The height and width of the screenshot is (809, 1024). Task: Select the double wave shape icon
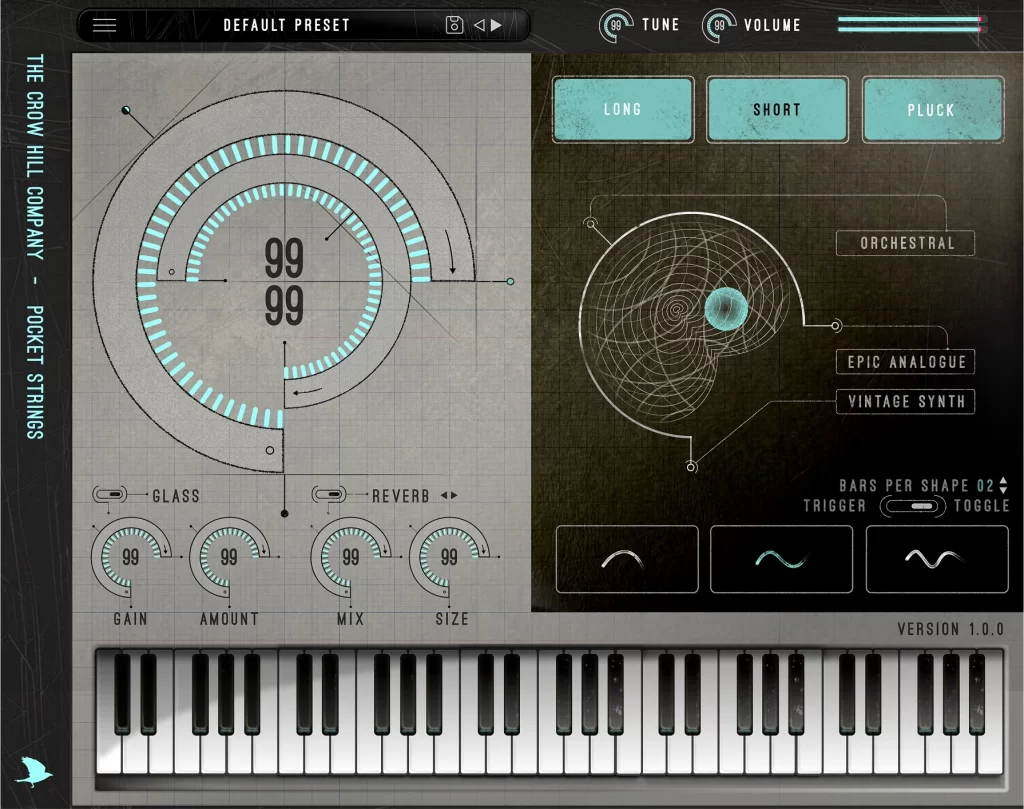pos(936,559)
